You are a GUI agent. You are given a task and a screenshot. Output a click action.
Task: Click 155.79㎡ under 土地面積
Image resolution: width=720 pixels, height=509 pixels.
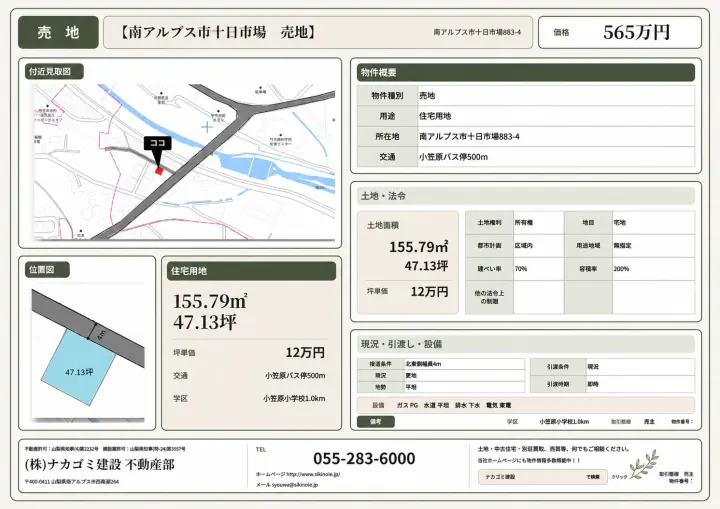(x=418, y=247)
